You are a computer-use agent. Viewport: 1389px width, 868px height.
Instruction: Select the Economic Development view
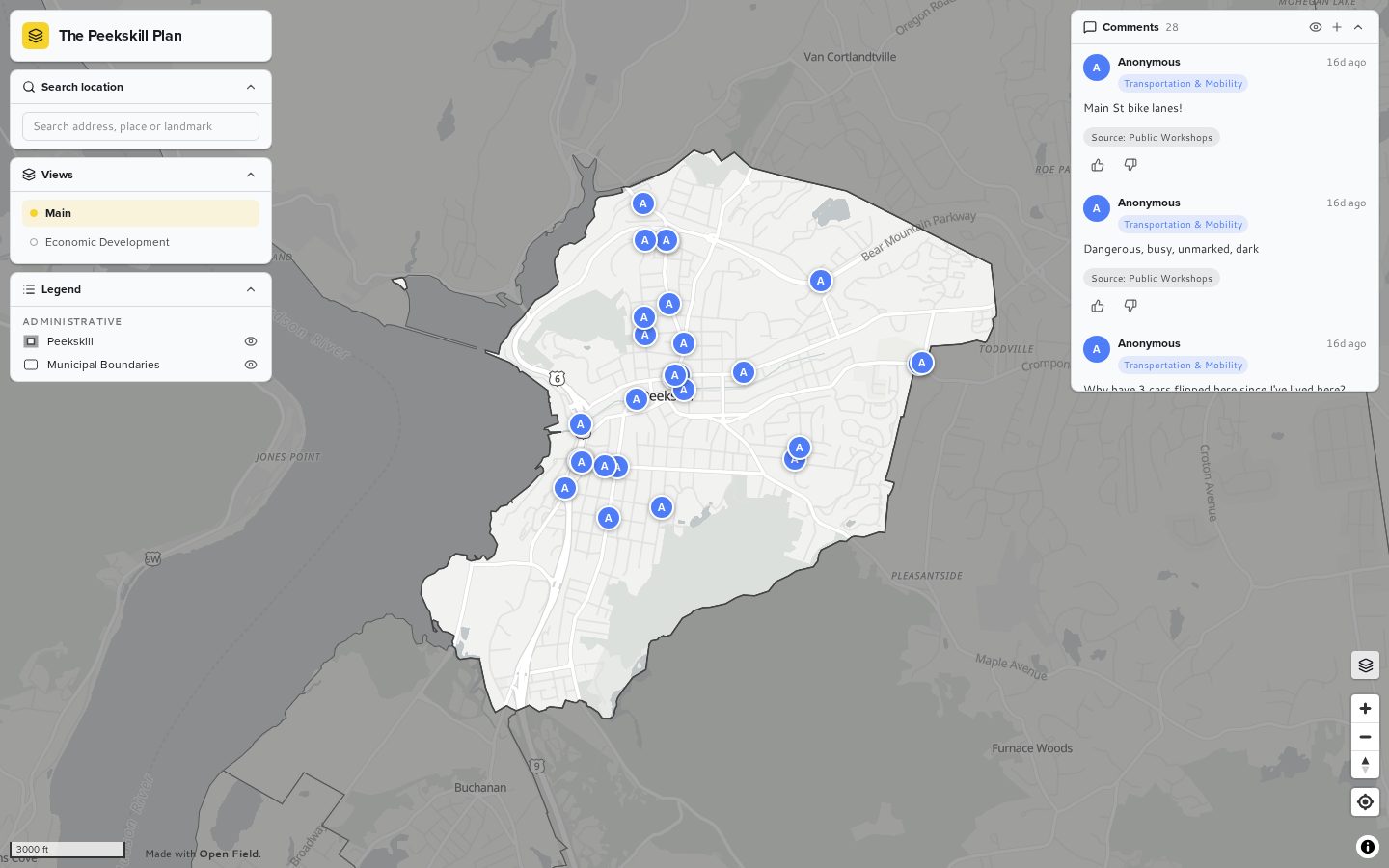141,242
